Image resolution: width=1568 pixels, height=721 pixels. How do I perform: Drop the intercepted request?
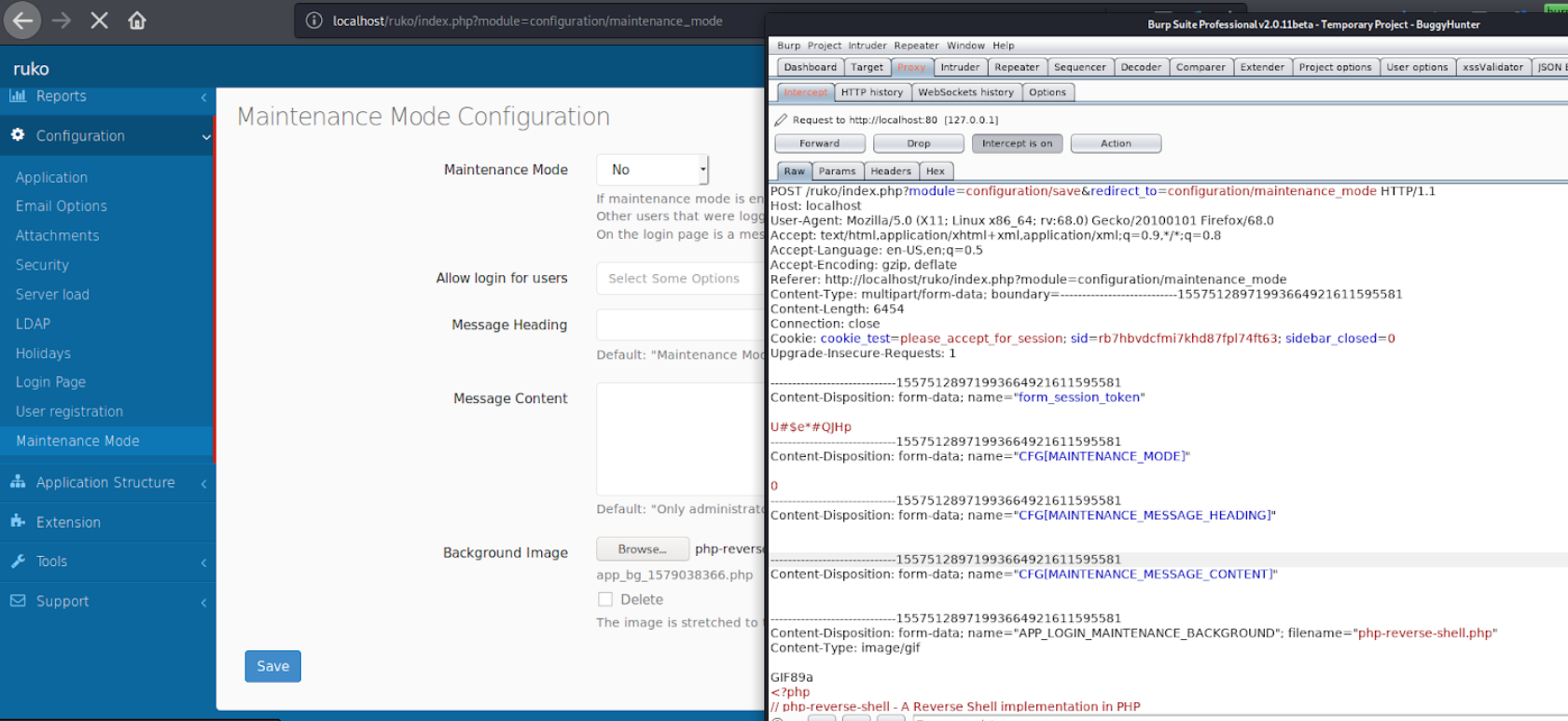[919, 144]
